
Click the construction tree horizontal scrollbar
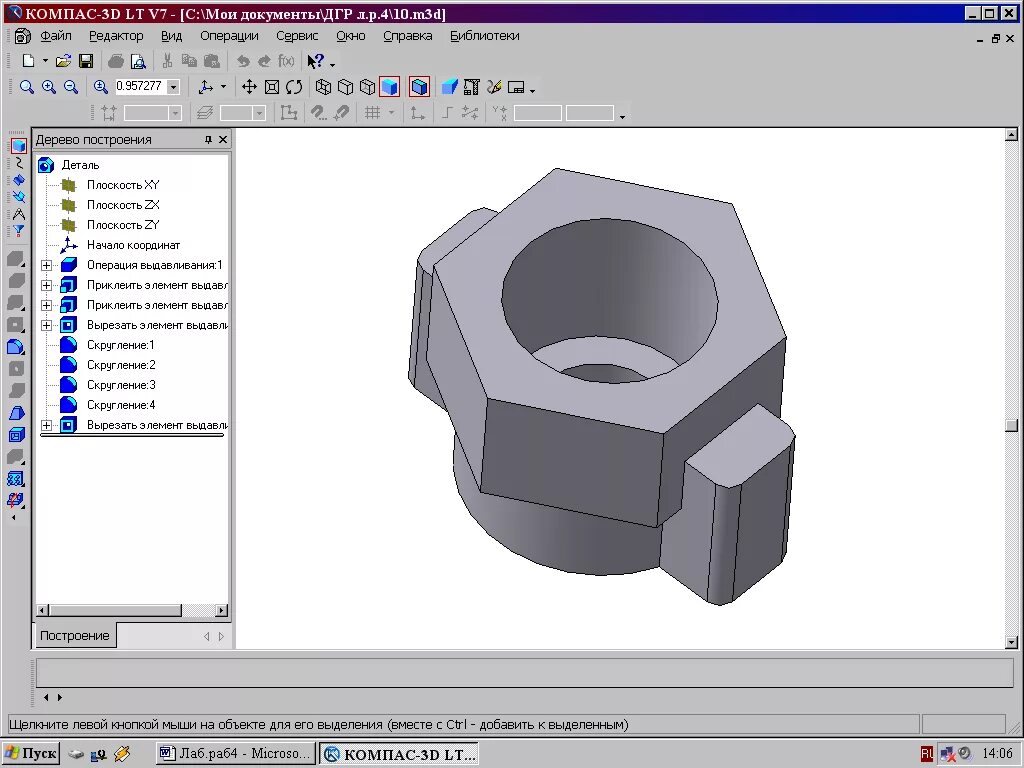point(132,610)
